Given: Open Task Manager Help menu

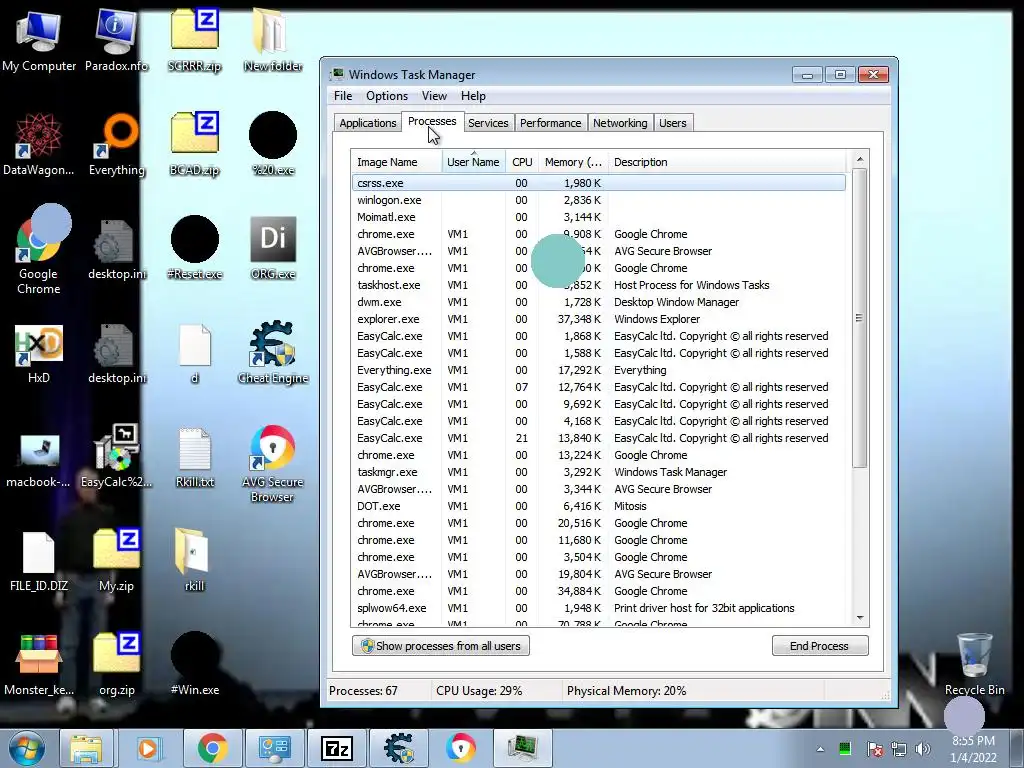Looking at the screenshot, I should 473,96.
